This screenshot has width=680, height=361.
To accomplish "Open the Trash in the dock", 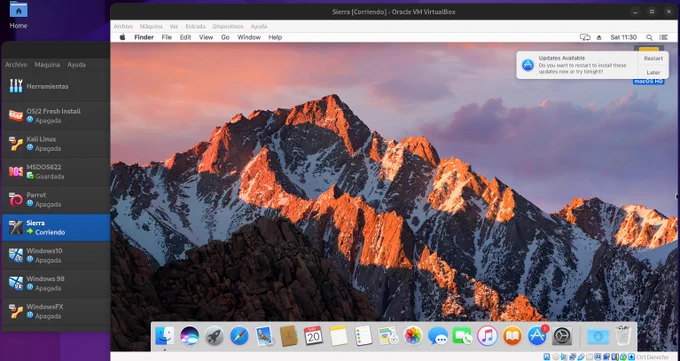I will [x=623, y=335].
